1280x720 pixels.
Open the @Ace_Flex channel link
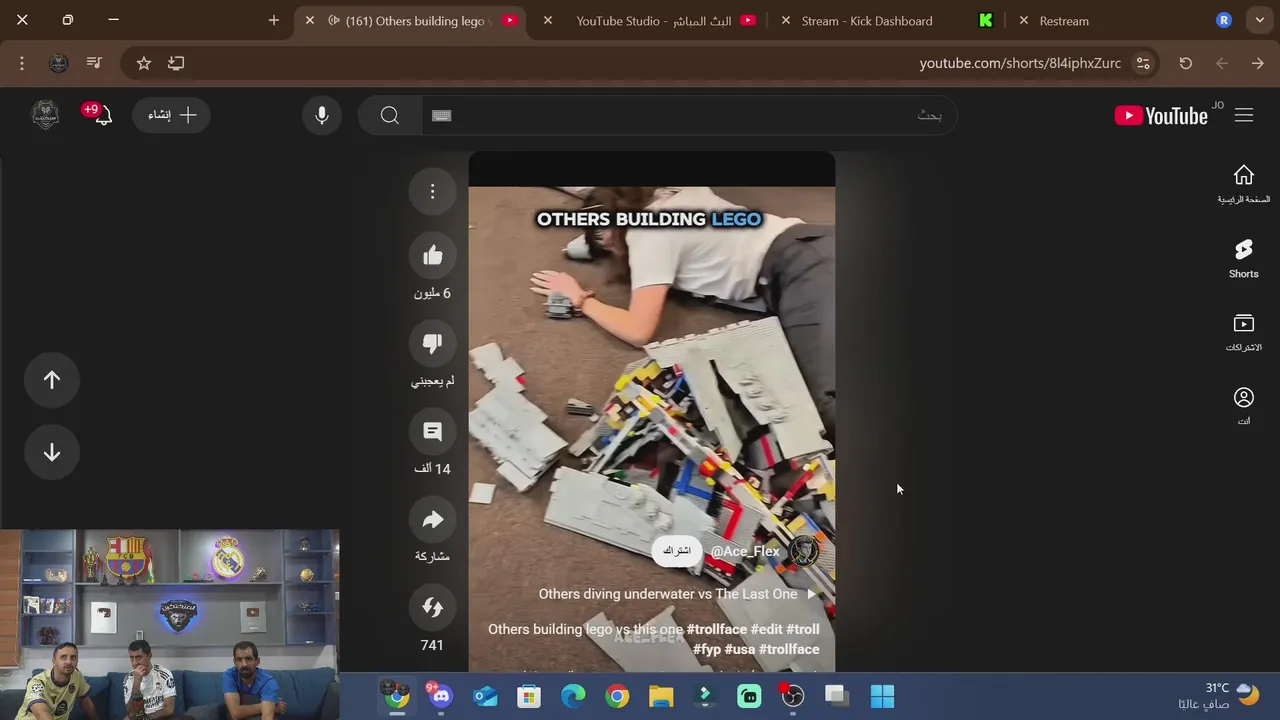coord(745,551)
